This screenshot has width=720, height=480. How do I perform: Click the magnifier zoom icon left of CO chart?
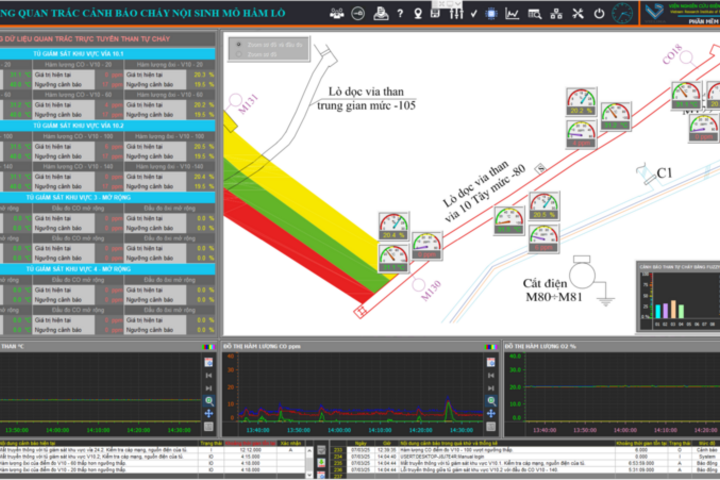[x=210, y=400]
